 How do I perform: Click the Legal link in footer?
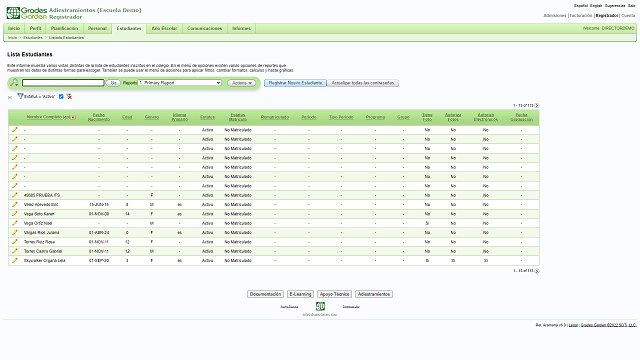[573, 325]
